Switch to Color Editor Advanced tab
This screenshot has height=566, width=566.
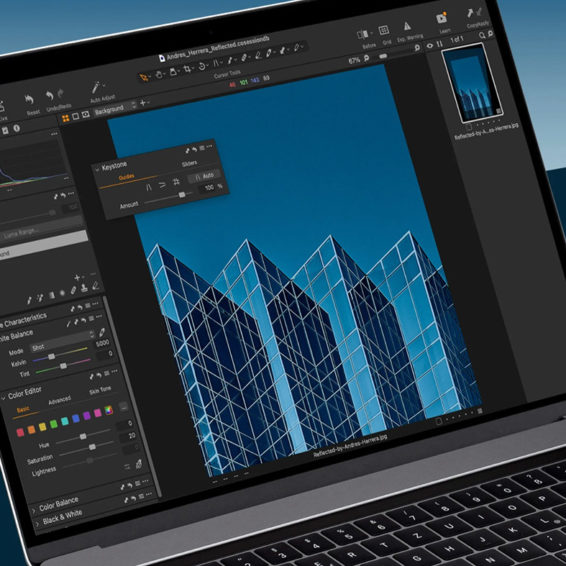point(60,400)
